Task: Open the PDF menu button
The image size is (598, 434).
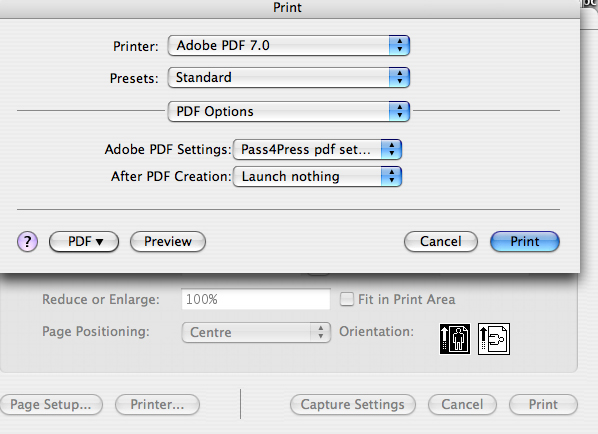Action: click(84, 242)
